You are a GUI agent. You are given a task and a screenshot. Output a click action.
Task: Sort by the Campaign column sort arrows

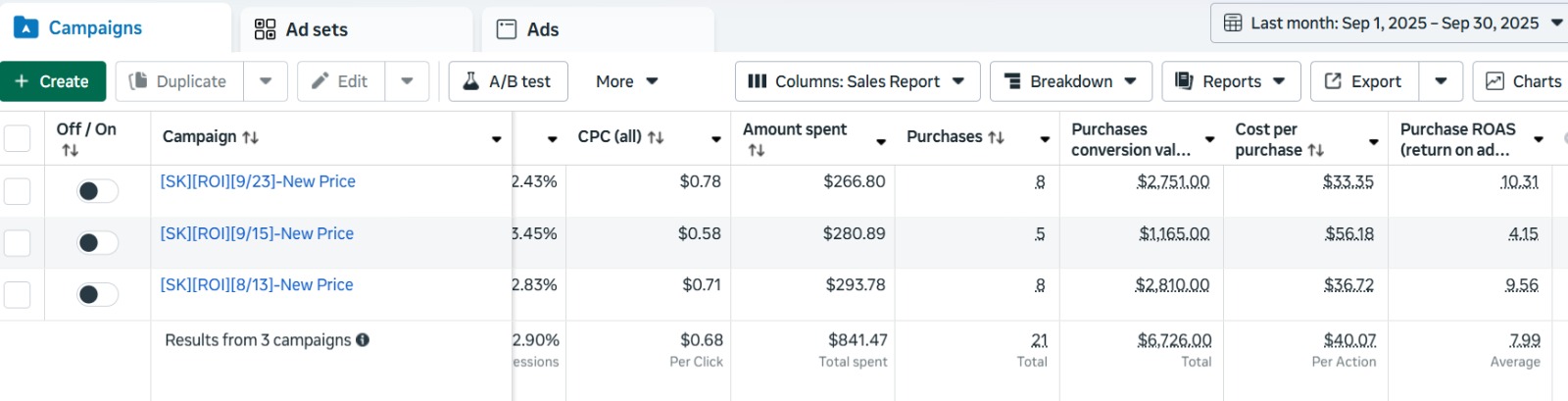click(251, 137)
